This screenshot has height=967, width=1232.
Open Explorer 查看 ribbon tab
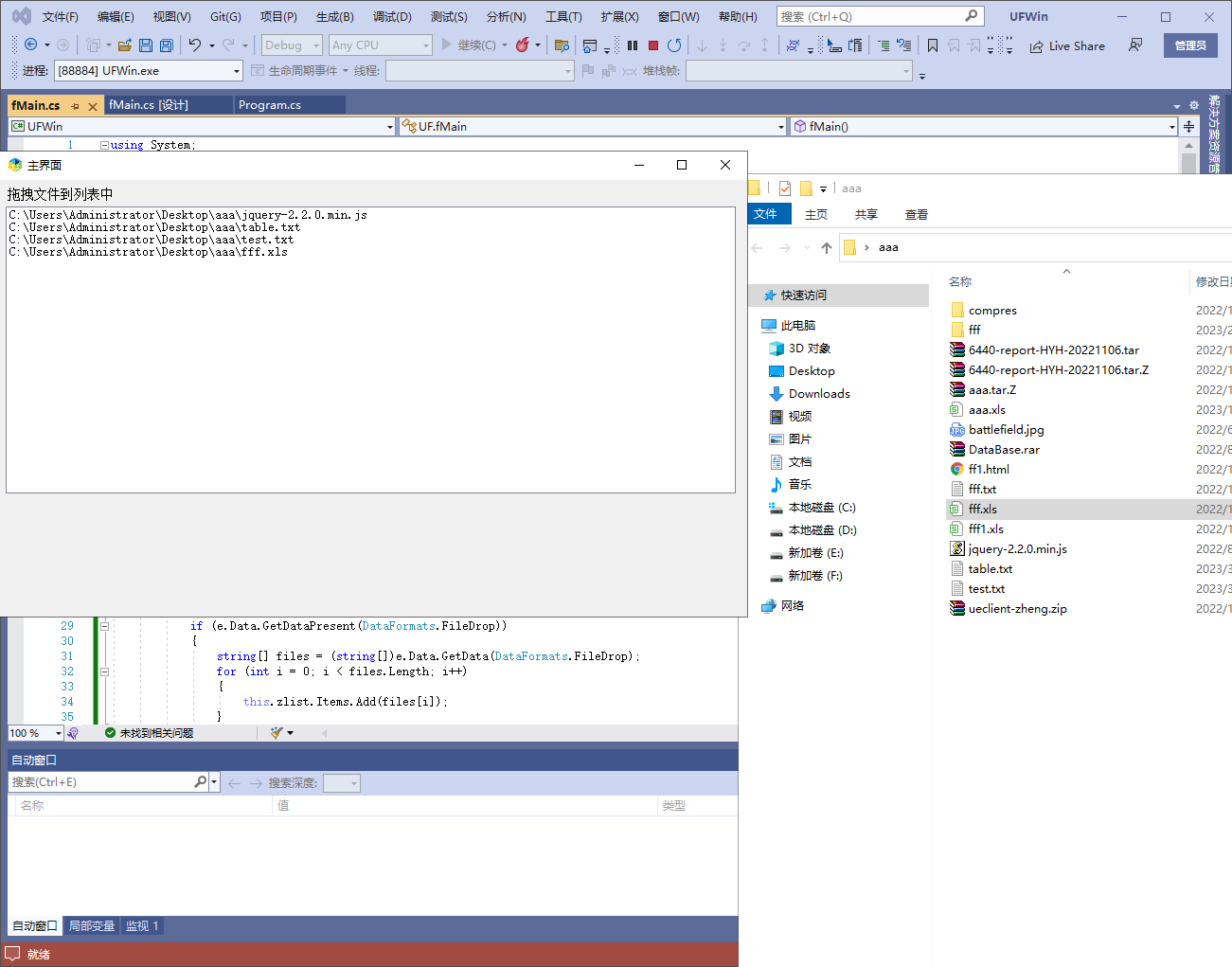point(917,215)
